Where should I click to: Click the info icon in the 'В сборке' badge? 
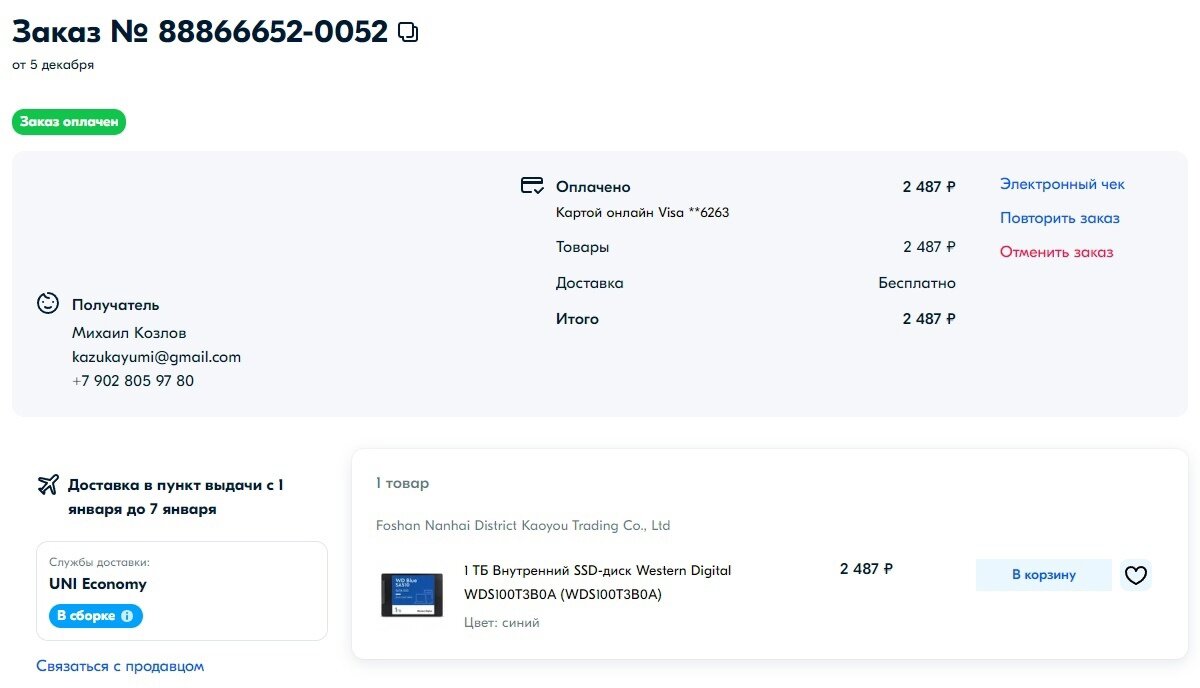pos(127,616)
